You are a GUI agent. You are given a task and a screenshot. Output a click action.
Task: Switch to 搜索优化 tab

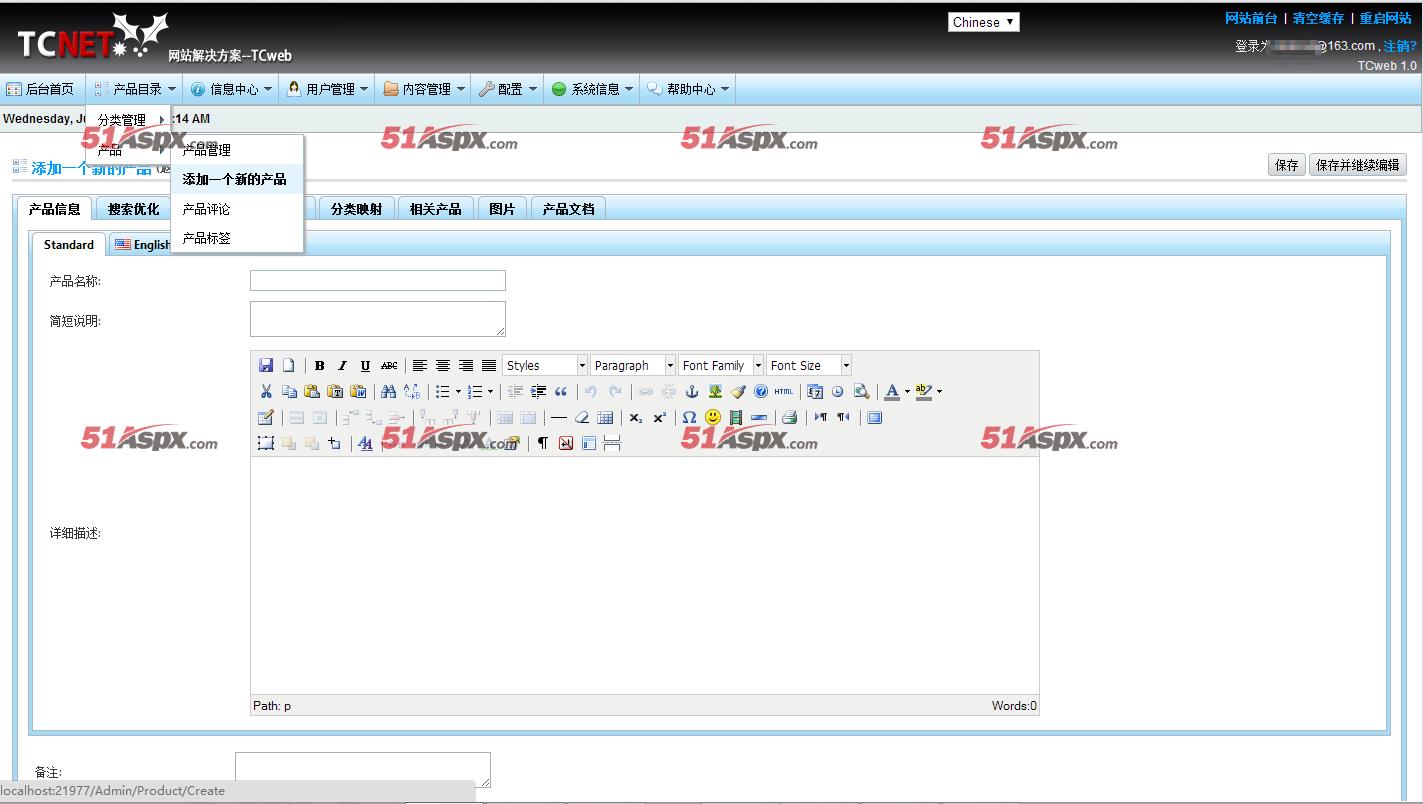pyautogui.click(x=133, y=209)
